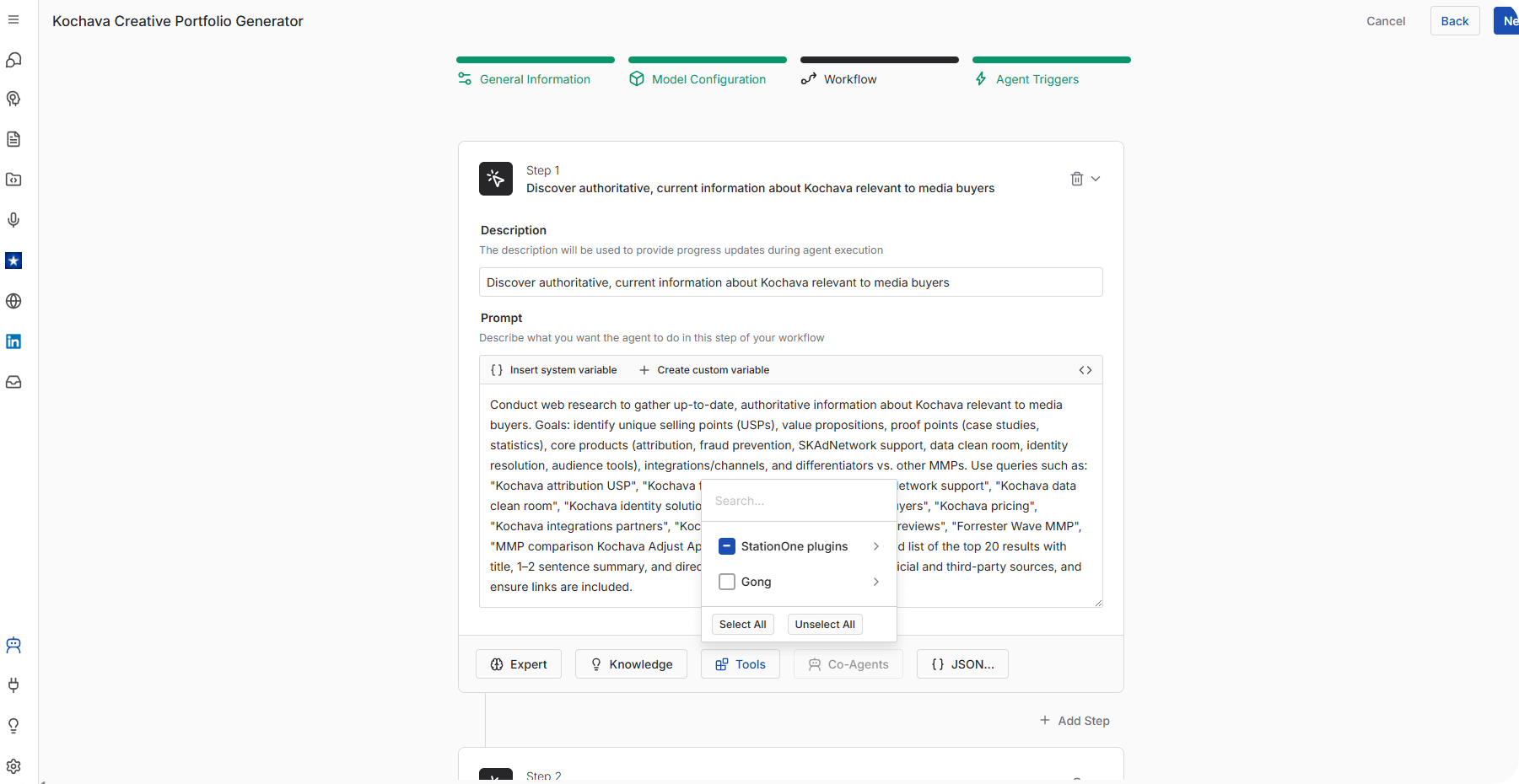1519x784 pixels.
Task: Open the microphone icon in the sidebar
Action: 13,220
